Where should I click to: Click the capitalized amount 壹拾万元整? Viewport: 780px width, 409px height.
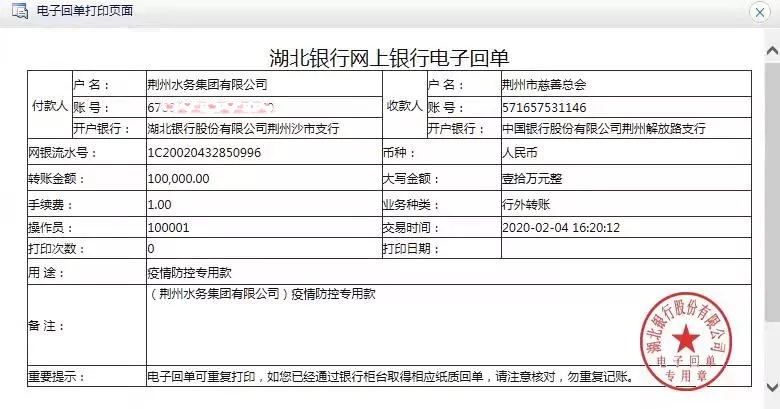531,178
